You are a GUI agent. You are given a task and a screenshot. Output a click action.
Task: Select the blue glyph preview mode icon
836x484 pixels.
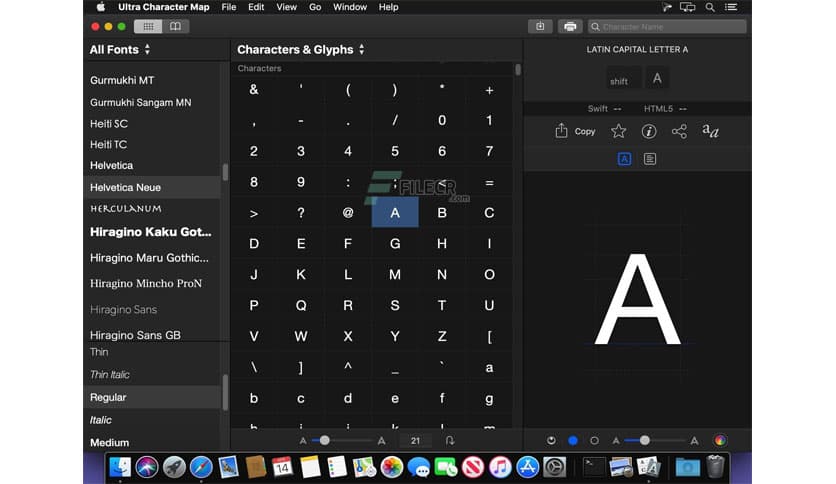pyautogui.click(x=624, y=159)
